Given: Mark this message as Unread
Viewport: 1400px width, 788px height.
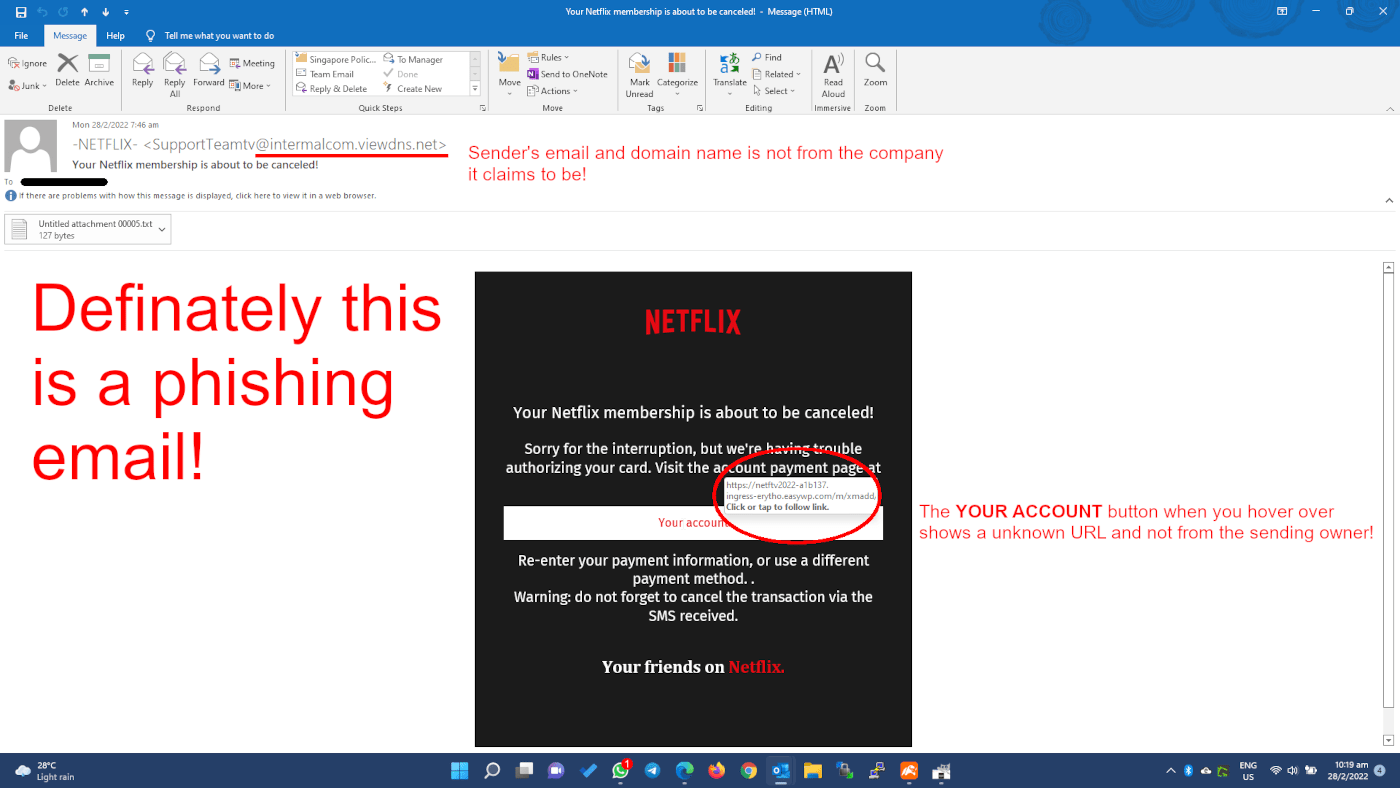Looking at the screenshot, I should (x=640, y=75).
